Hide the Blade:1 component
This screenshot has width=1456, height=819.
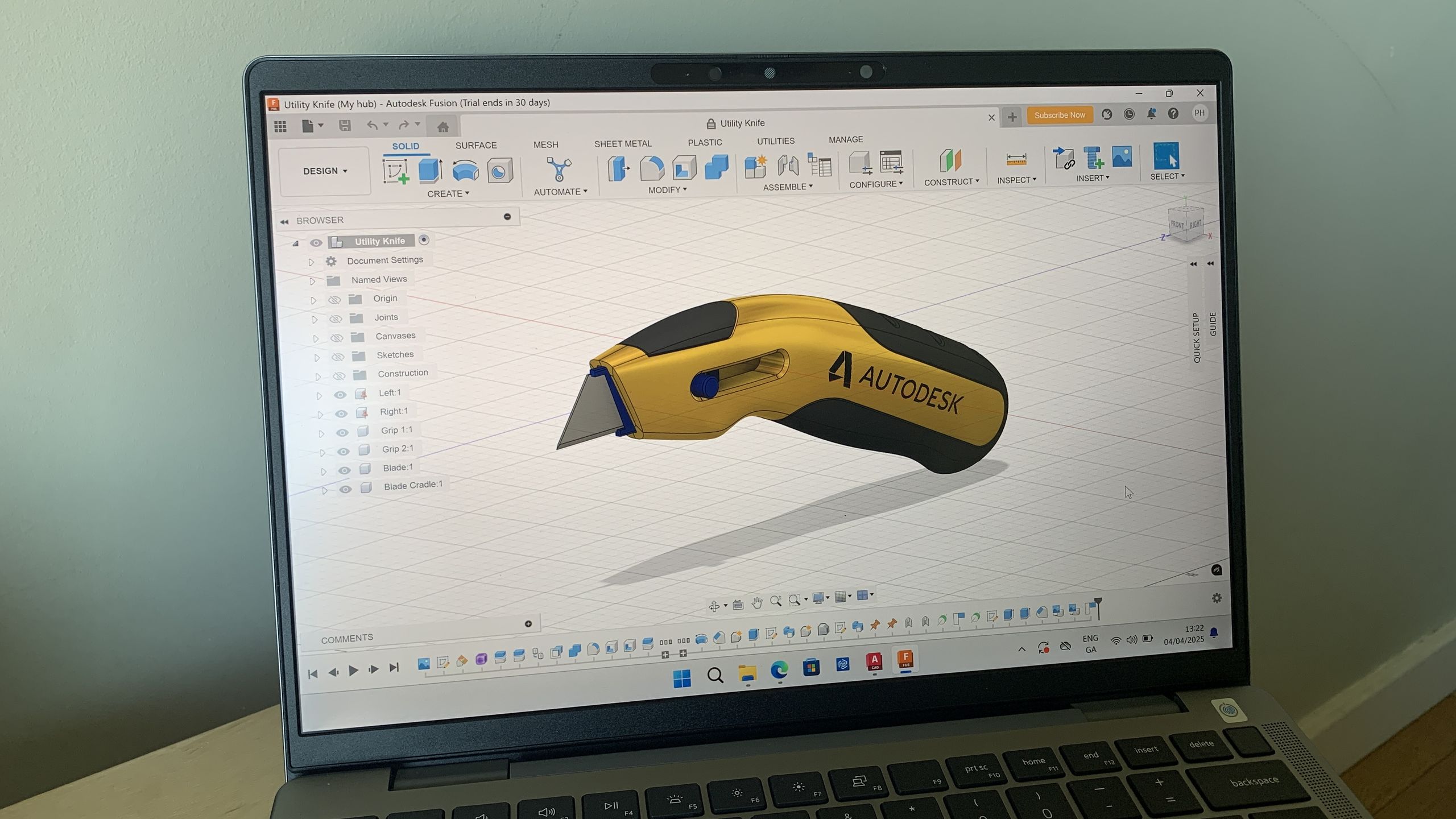click(x=344, y=471)
